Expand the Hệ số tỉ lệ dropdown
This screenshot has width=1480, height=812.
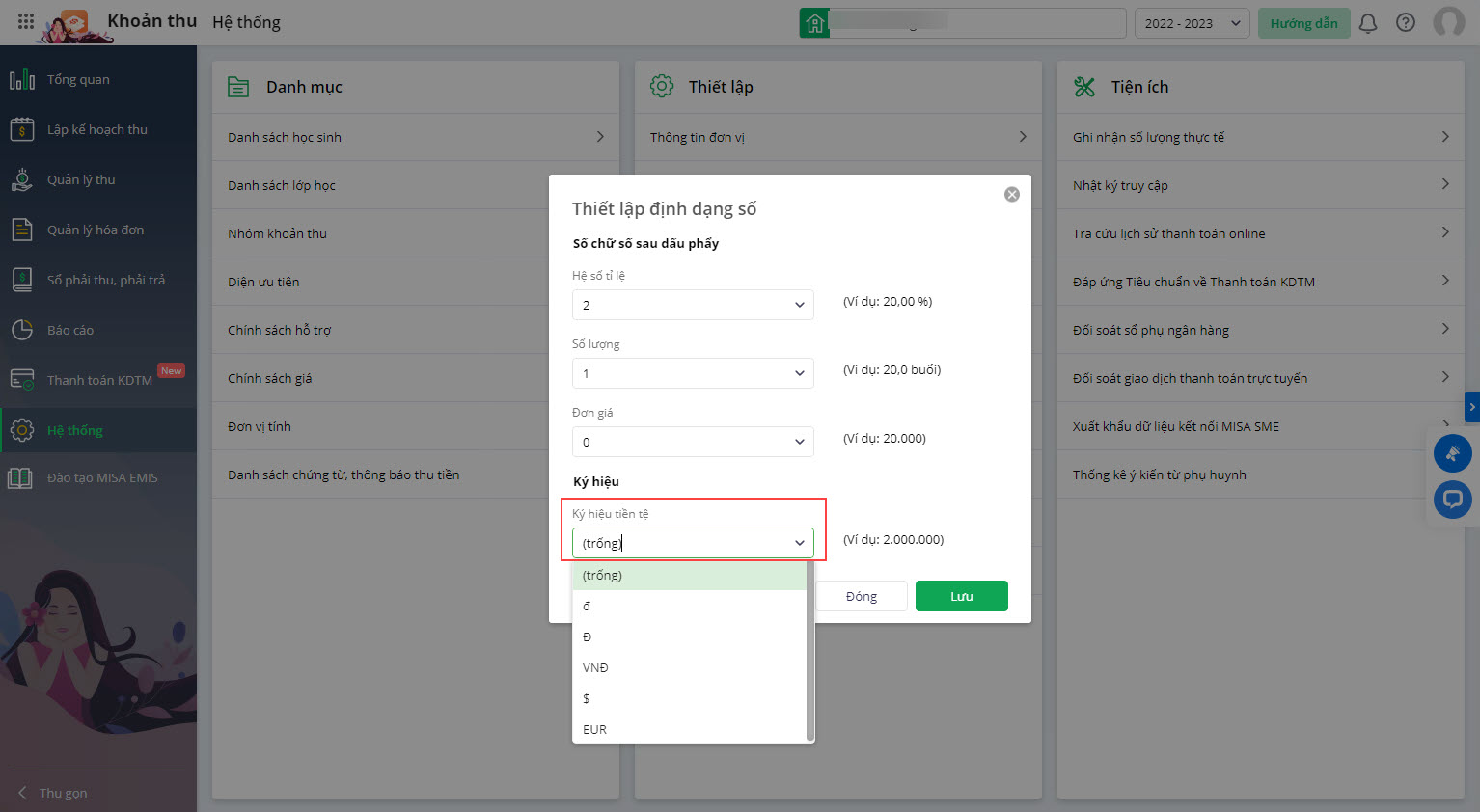pyautogui.click(x=693, y=305)
